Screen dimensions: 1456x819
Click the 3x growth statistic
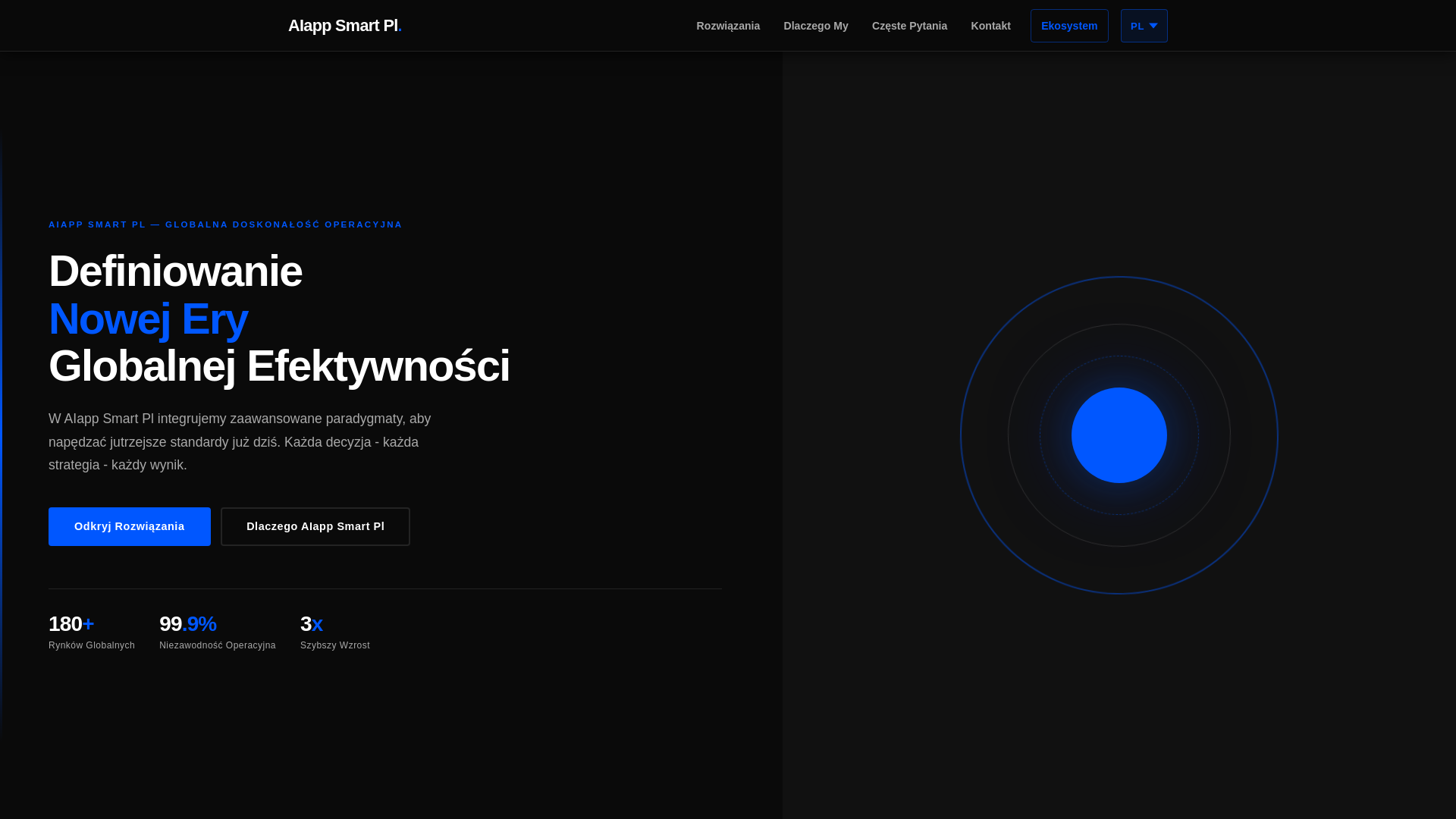coord(312,624)
